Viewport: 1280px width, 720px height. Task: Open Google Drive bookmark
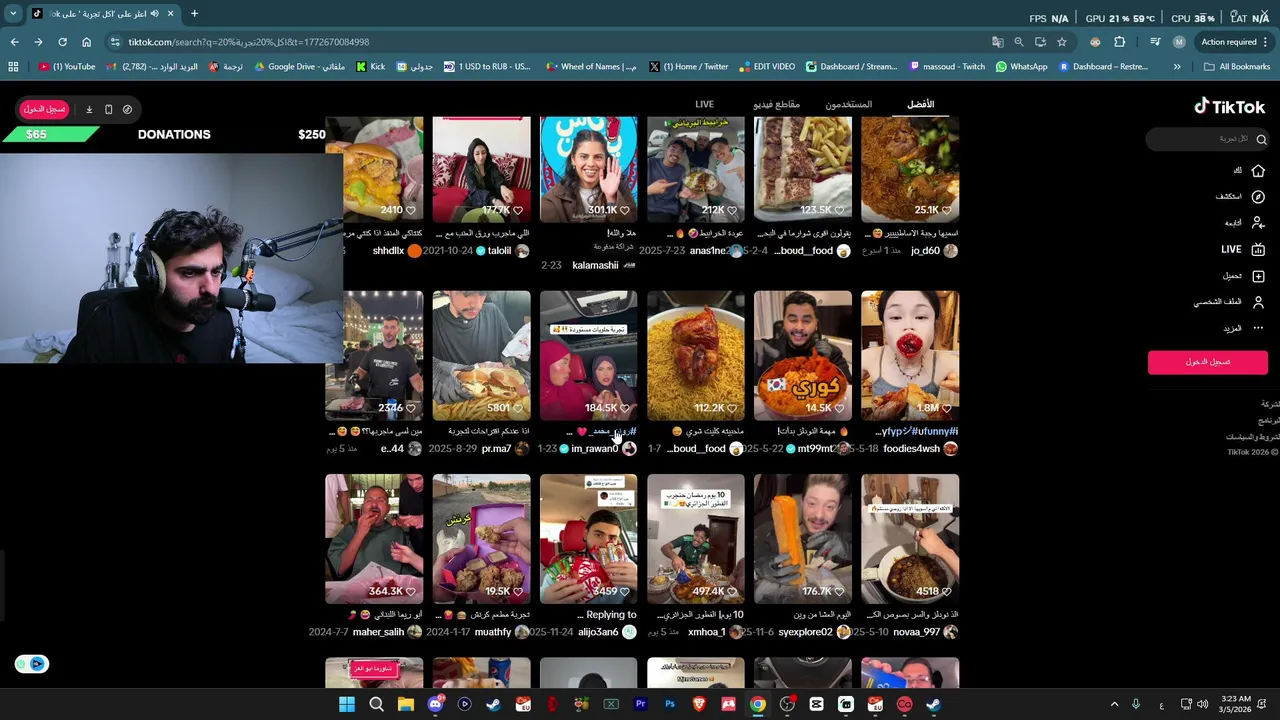(x=299, y=67)
